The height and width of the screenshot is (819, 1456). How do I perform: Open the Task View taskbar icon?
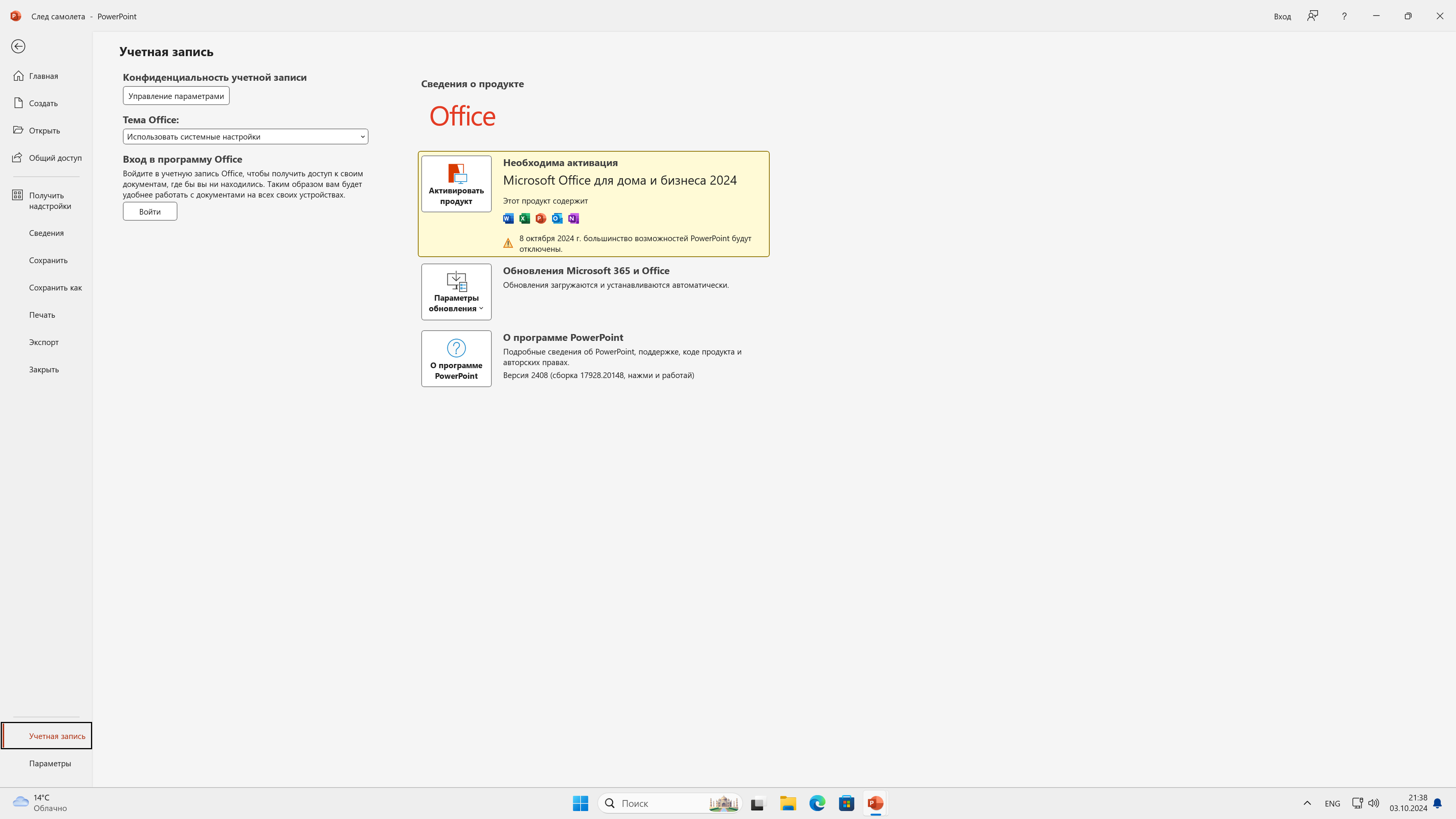click(x=758, y=803)
